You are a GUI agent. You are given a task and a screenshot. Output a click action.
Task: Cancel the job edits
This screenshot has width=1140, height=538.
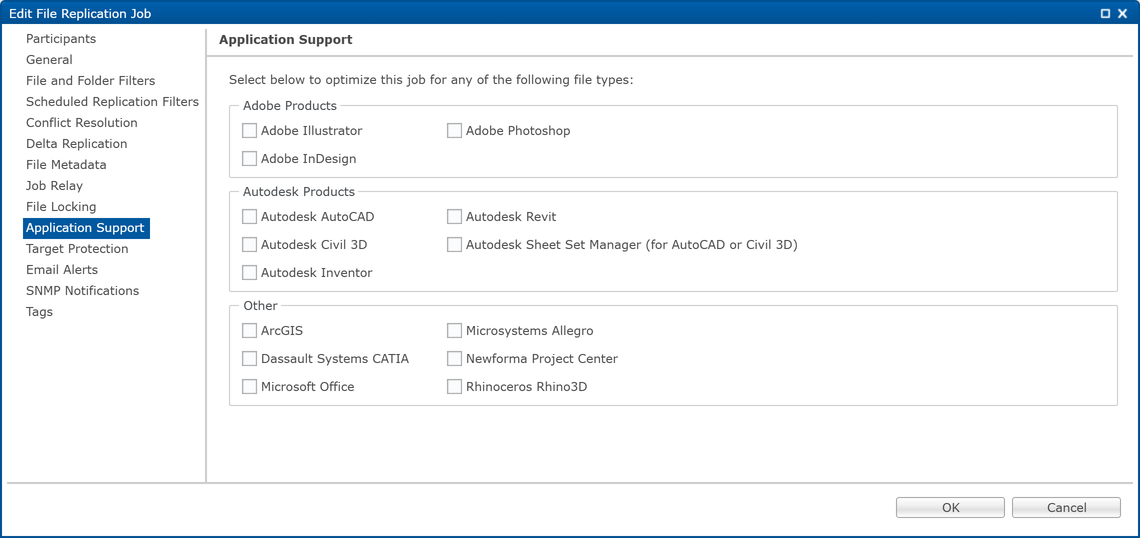[x=1067, y=507]
